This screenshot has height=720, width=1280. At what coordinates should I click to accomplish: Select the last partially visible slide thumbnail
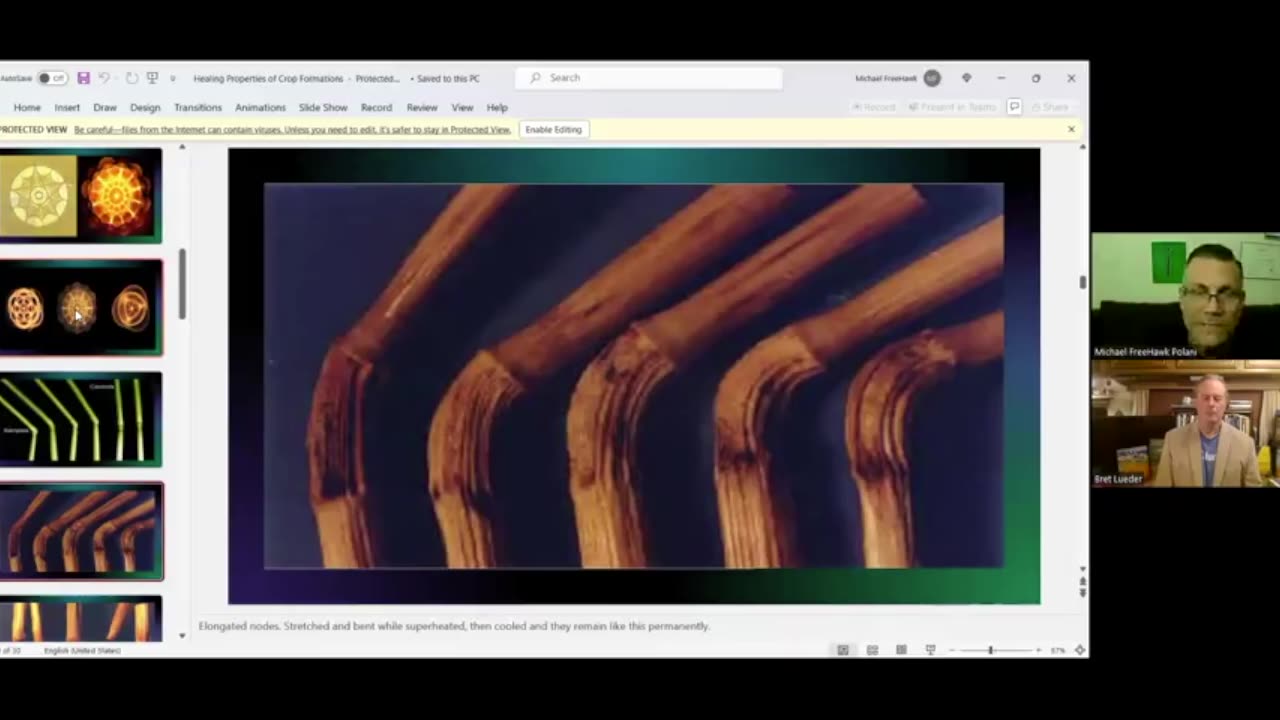point(80,618)
